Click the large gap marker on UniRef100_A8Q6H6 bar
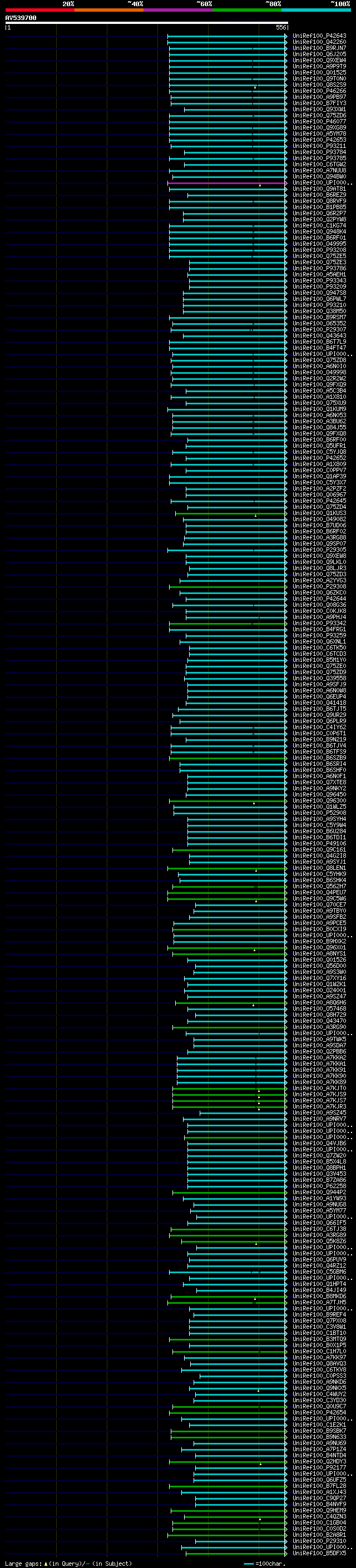Screen dimensions: 356x1568 click(254, 1005)
